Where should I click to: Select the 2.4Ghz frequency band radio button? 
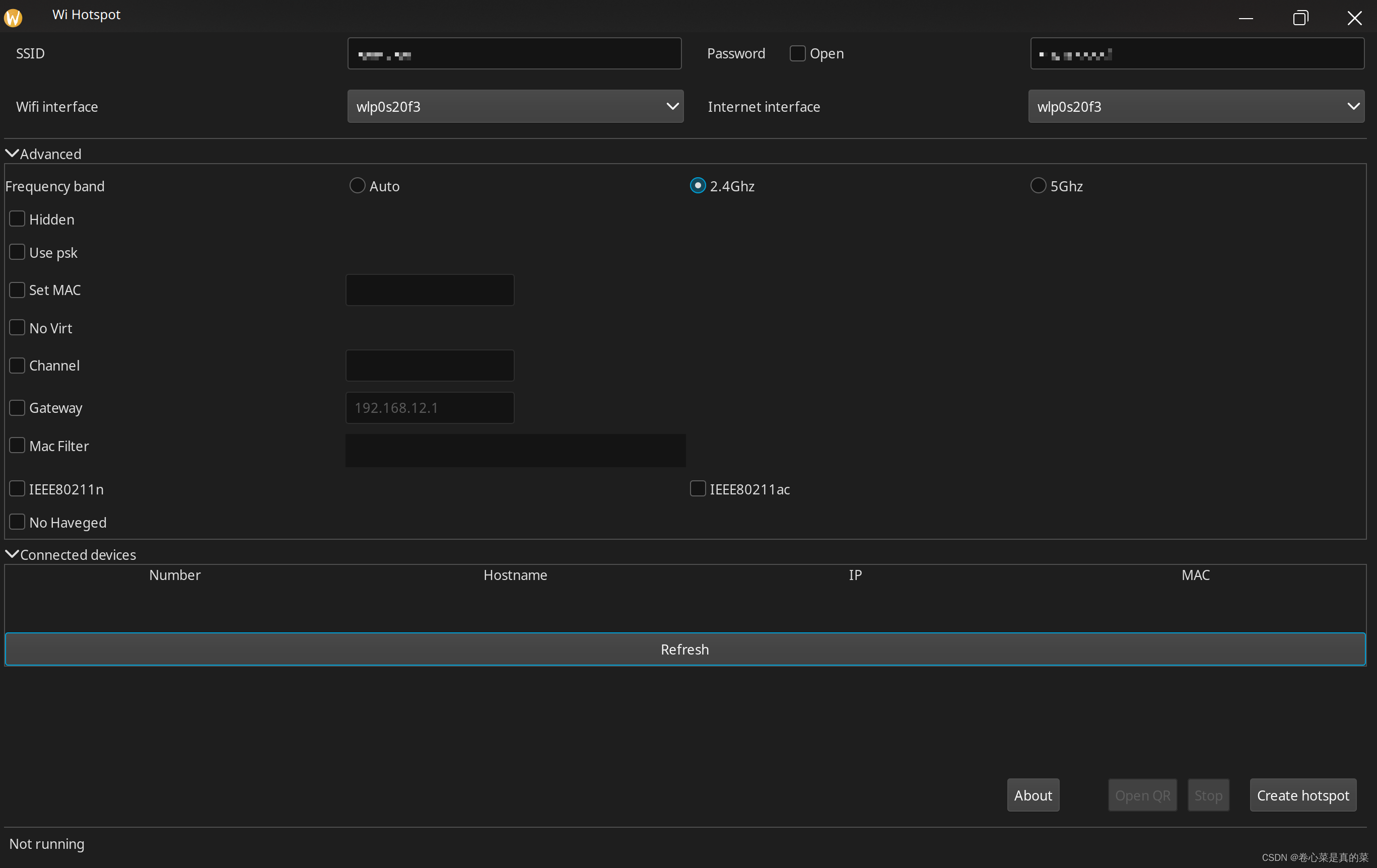point(697,185)
